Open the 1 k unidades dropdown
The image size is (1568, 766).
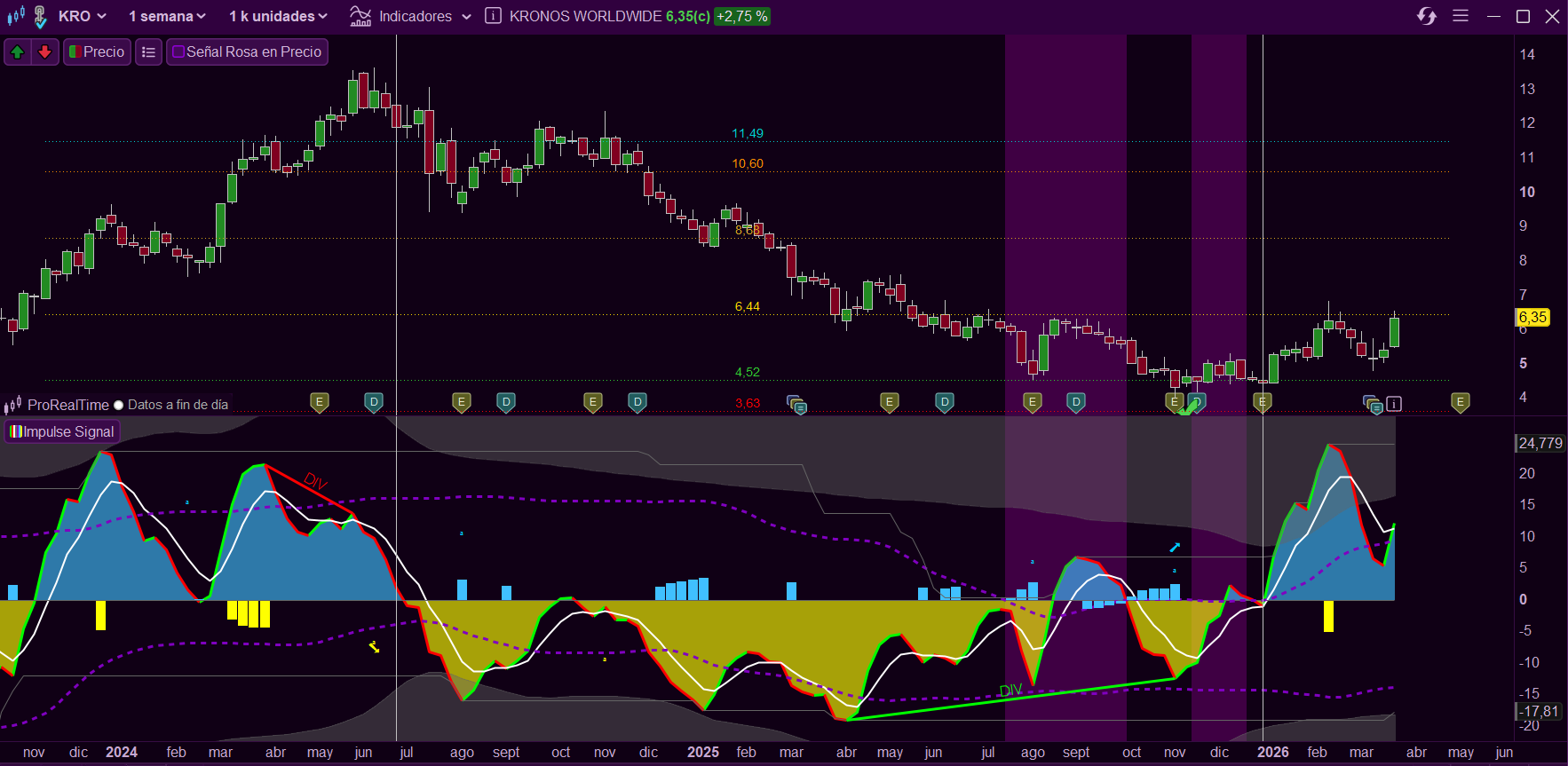pos(278,16)
